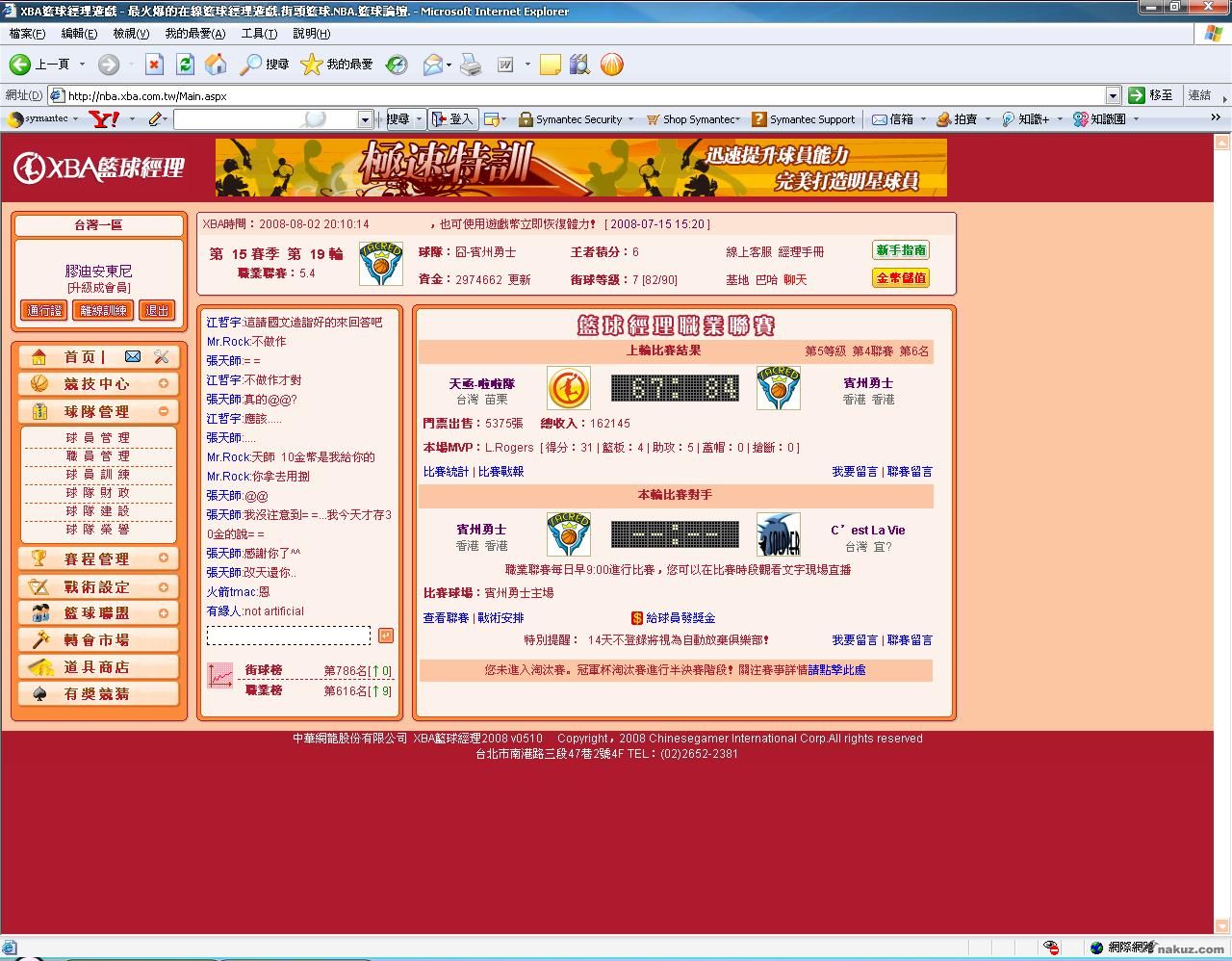Open the mail envelope icon in sidebar
1232x961 pixels.
pos(133,356)
